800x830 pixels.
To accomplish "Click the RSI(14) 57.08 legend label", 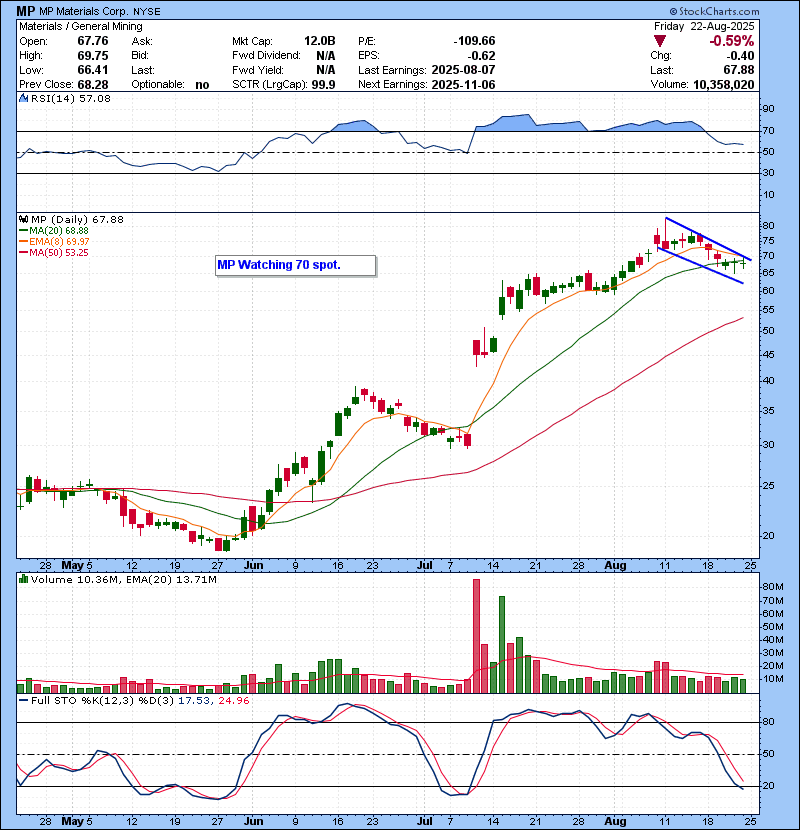I will pyautogui.click(x=71, y=98).
